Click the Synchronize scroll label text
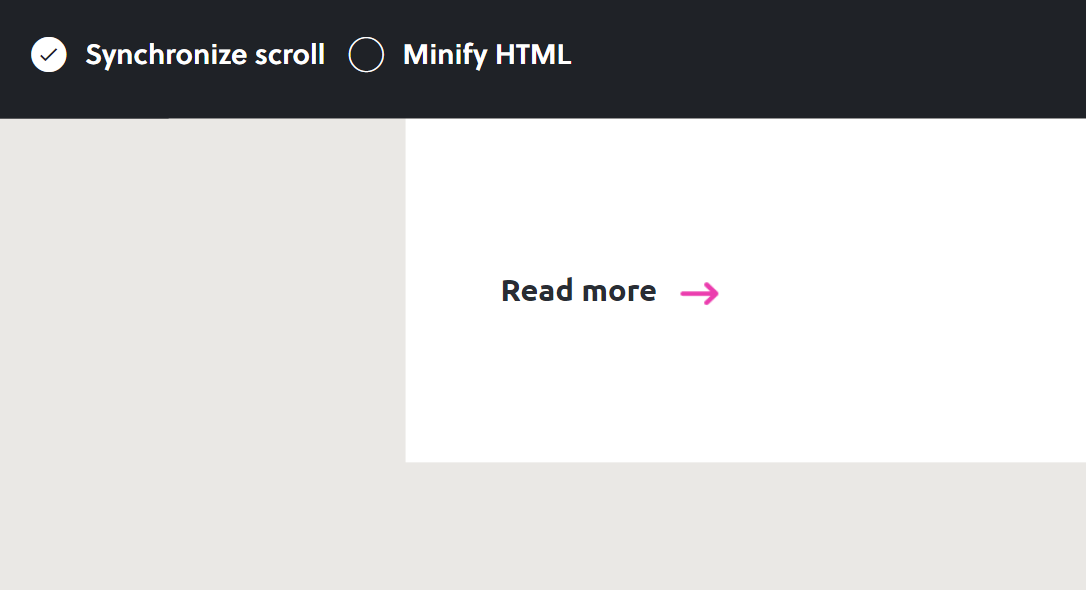 click(x=204, y=55)
